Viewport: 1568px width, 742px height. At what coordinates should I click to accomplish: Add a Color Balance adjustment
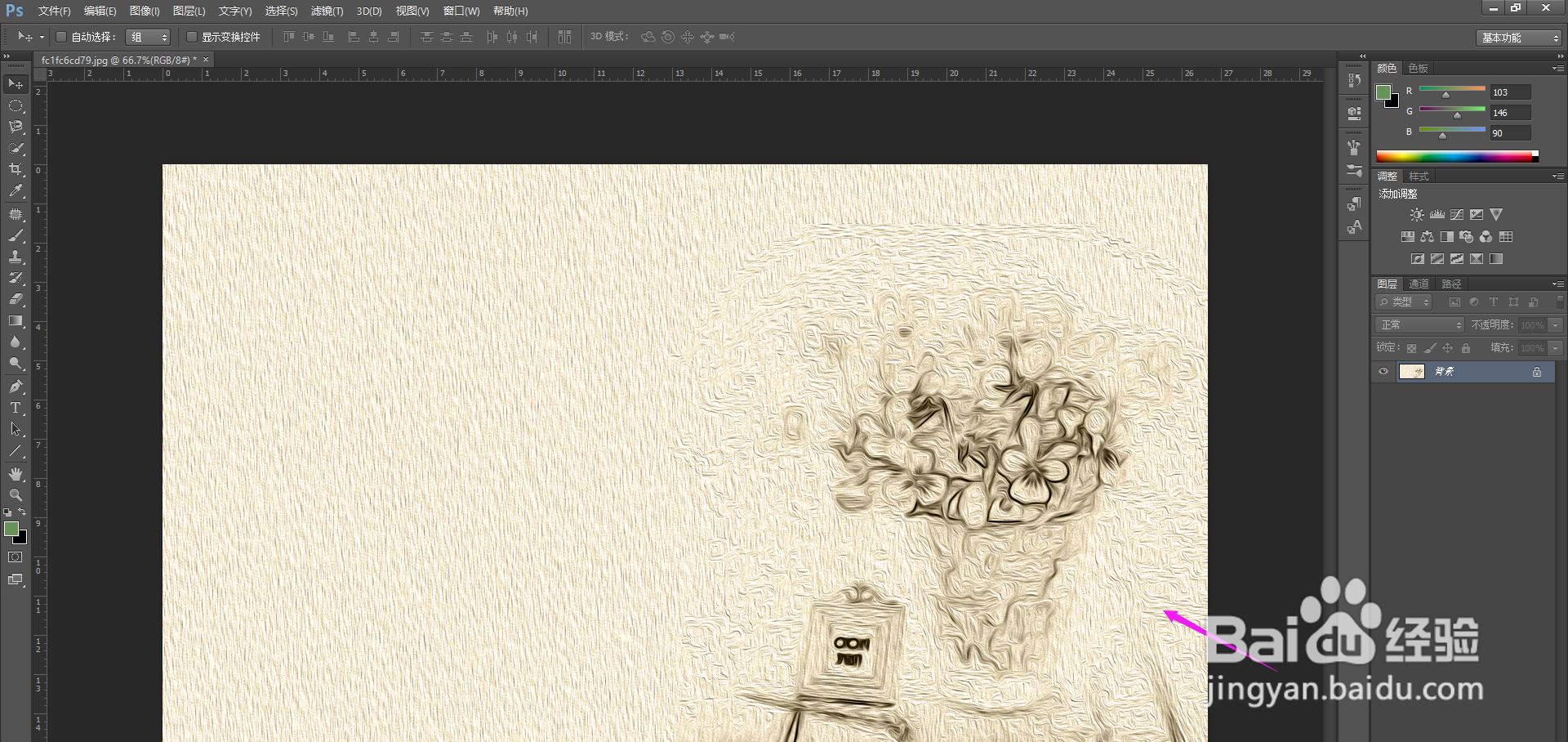(1427, 237)
